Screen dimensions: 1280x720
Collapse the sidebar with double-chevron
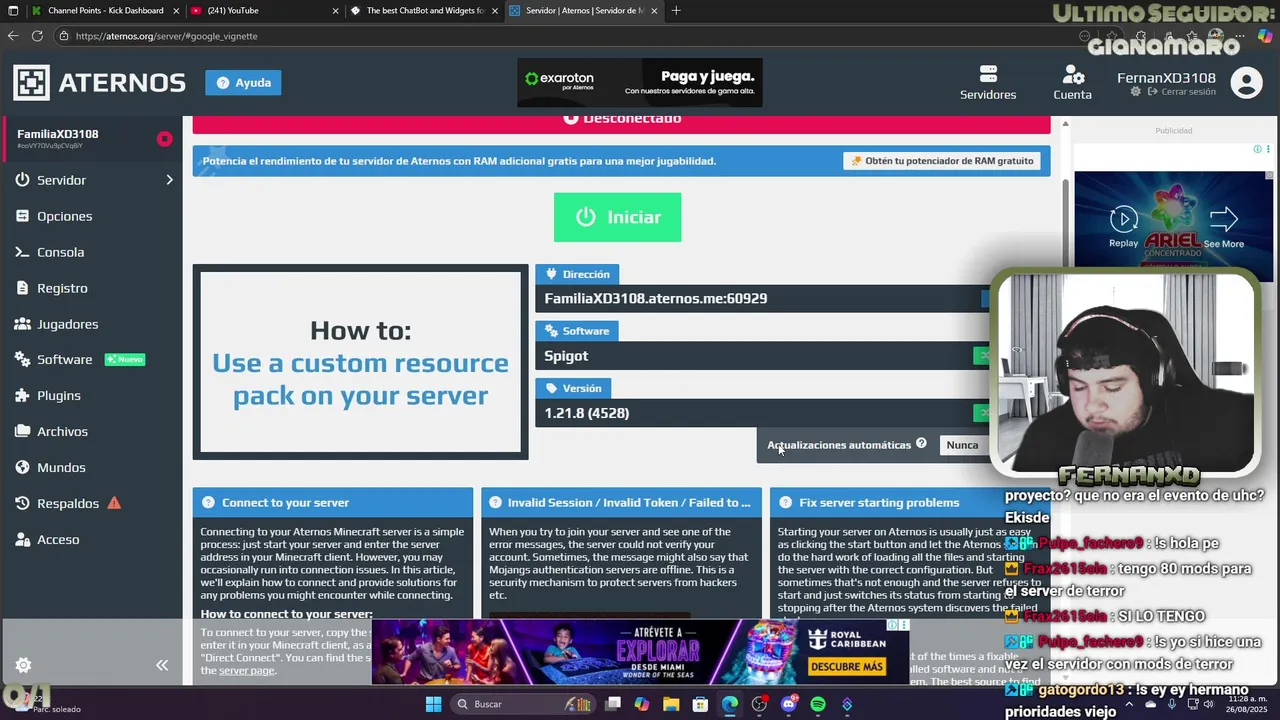[x=162, y=665]
